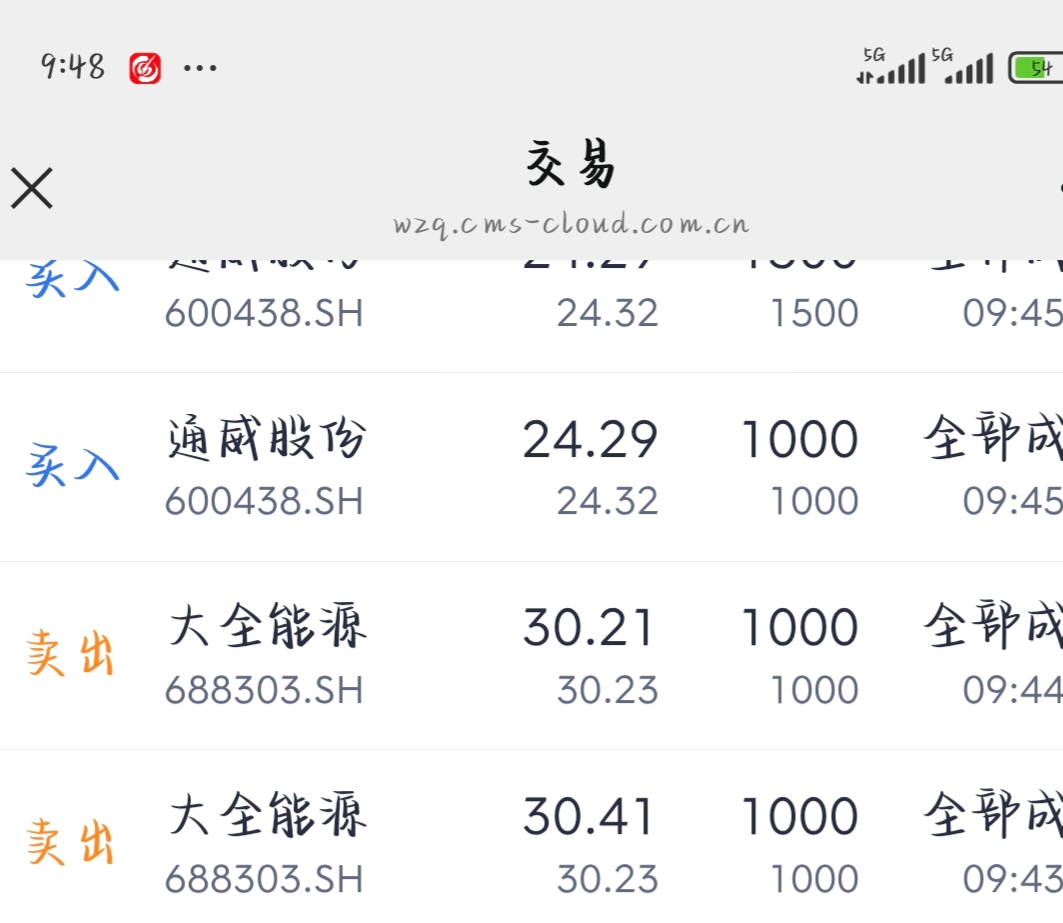Tap the order price 30.41
The height and width of the screenshot is (923, 1063).
tap(588, 816)
